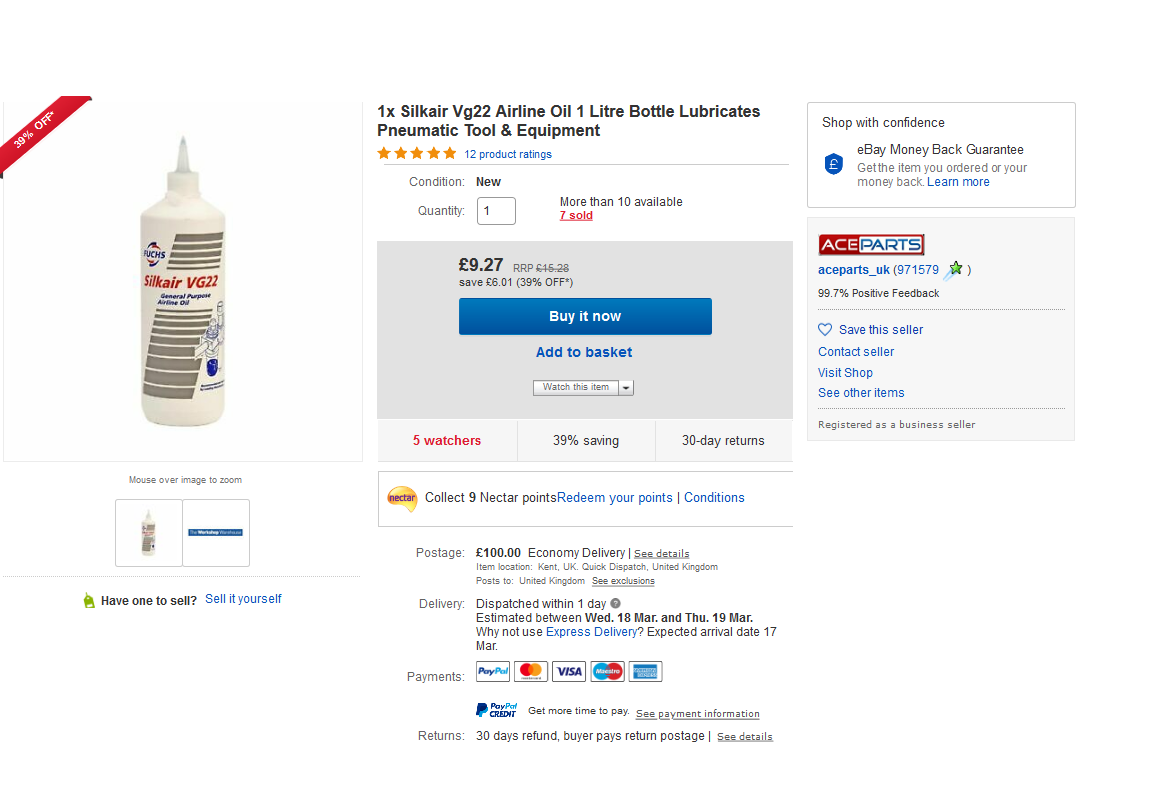
Task: Click the American Express payment icon
Action: click(645, 672)
